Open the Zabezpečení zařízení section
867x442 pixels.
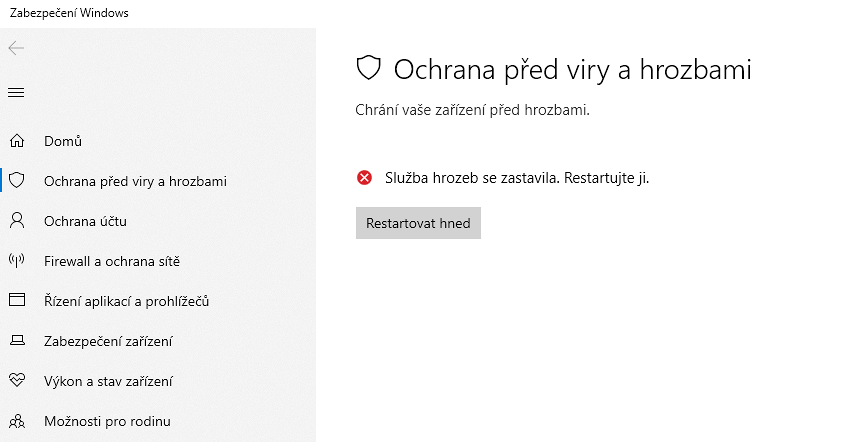(x=108, y=341)
